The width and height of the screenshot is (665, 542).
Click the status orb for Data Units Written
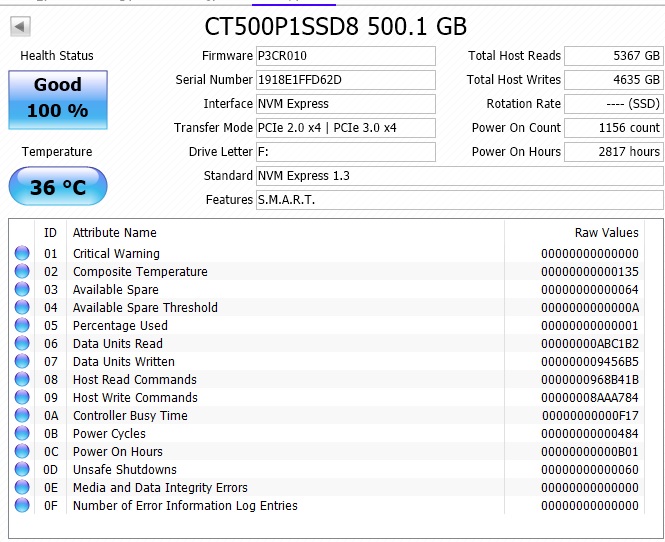click(22, 361)
